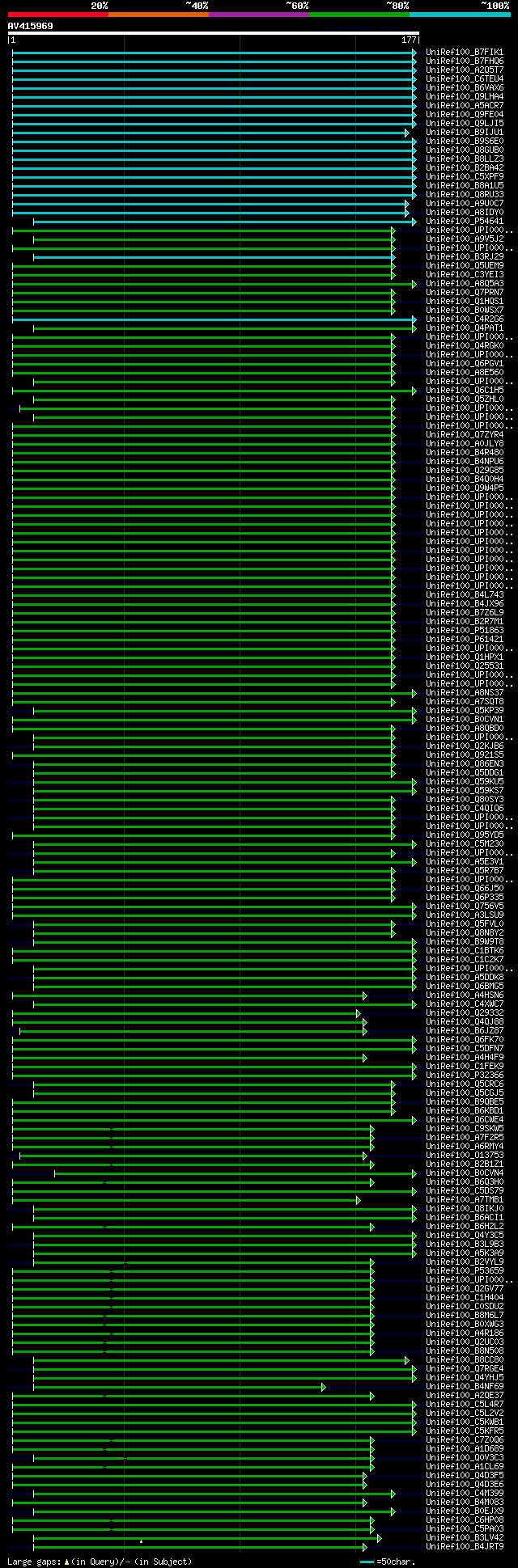Screen dimensions: 518x1568
Task: Click the red ~20% identity legend segment
Action: [57, 15]
